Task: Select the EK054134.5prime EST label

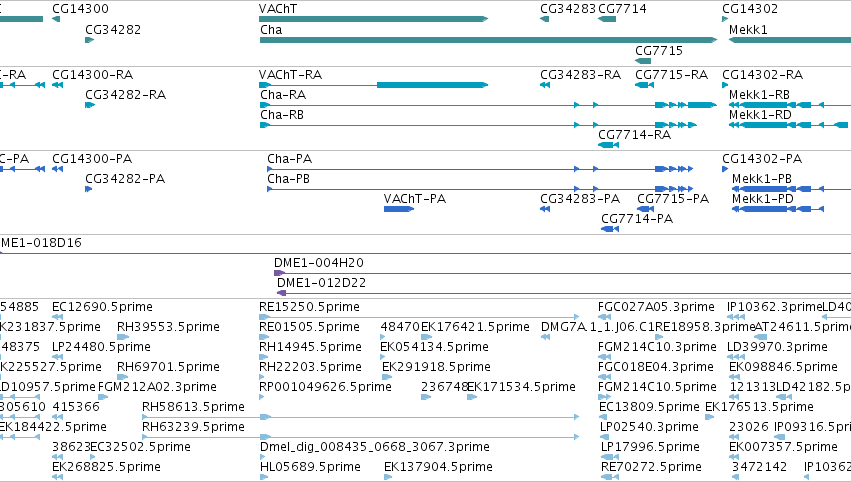Action: pyautogui.click(x=435, y=347)
